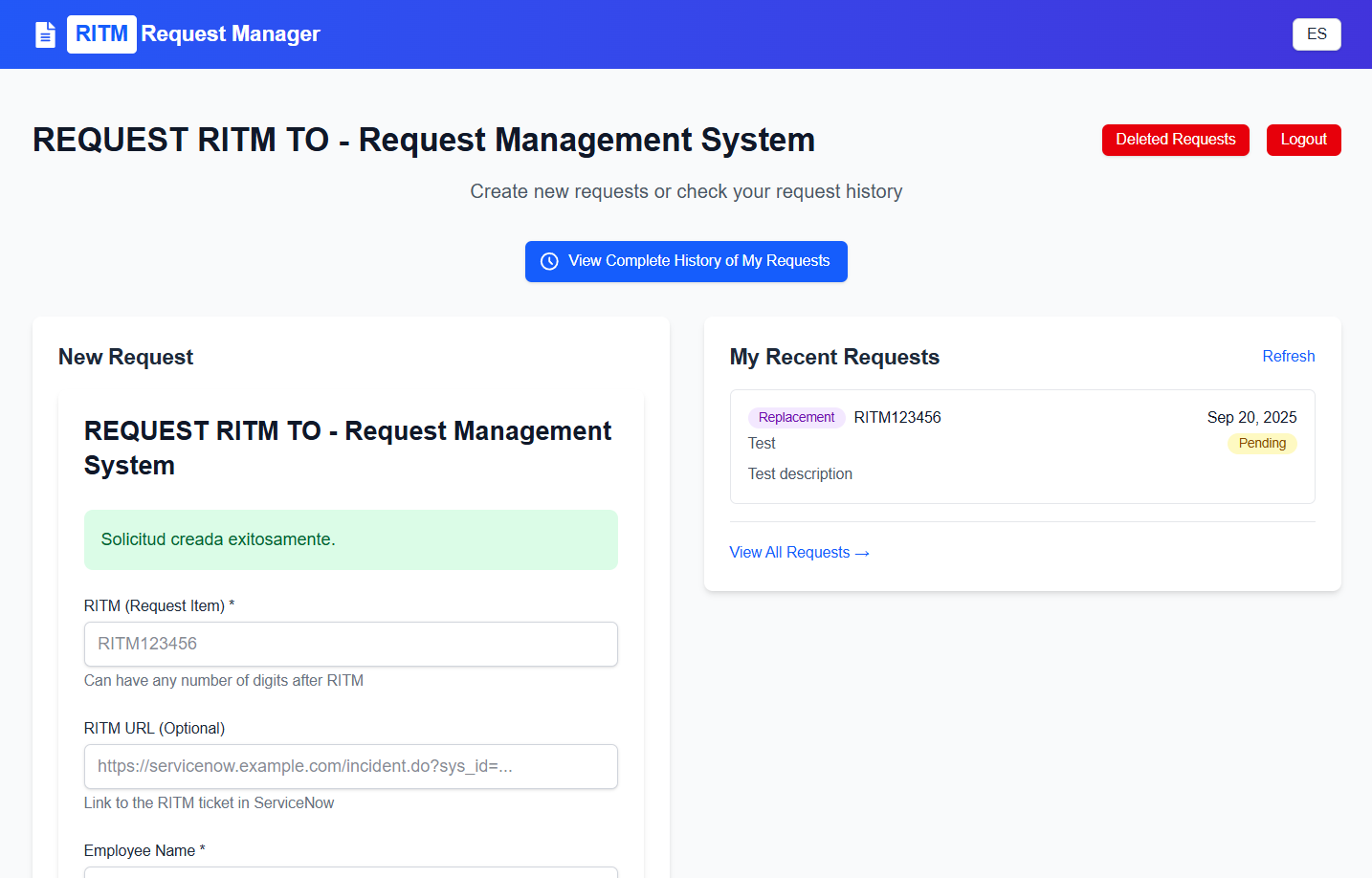Viewport: 1372px width, 878px height.
Task: Click the 'Test description' text
Action: [800, 473]
